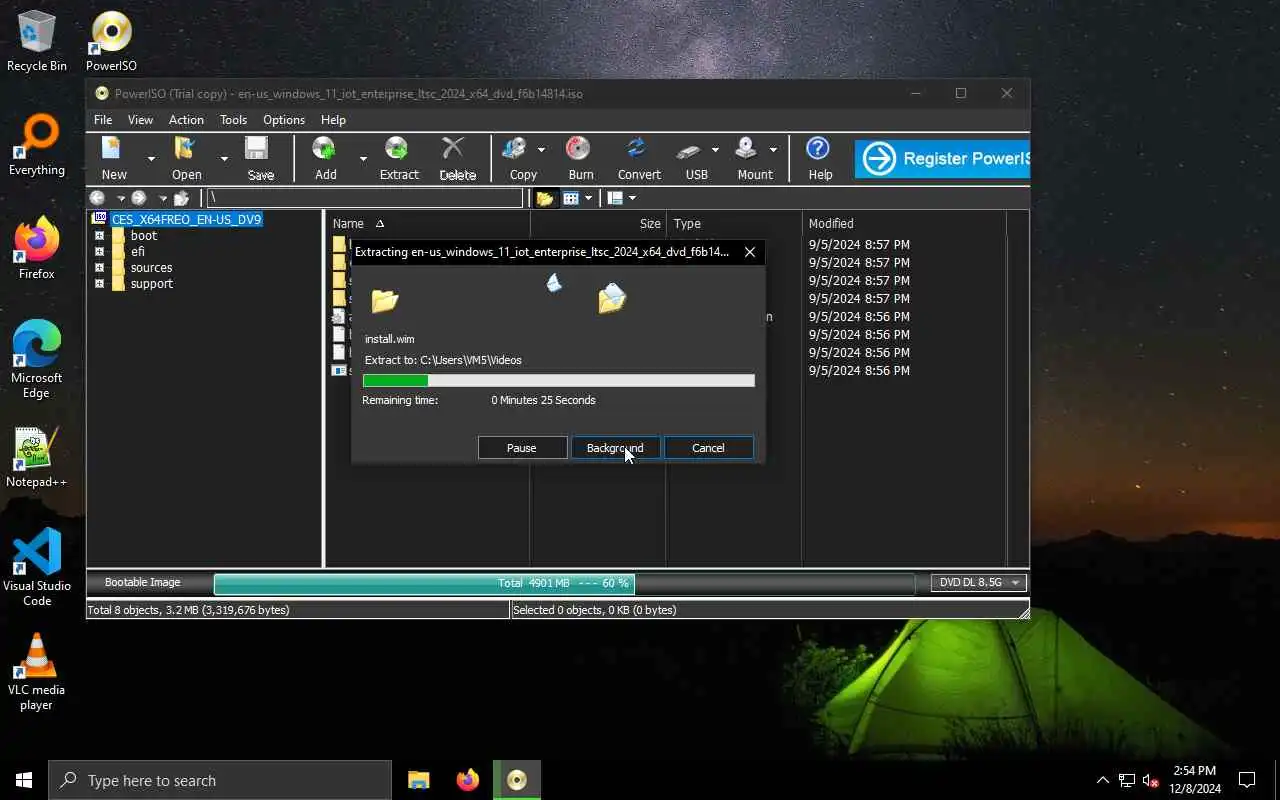Open Visual Studio Code desktop shortcut

(37, 567)
